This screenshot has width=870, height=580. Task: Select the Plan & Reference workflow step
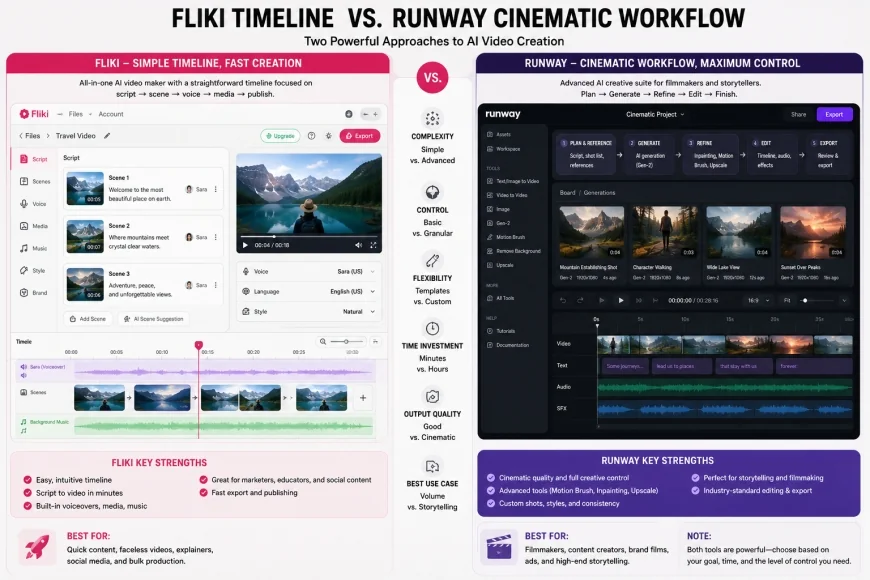point(586,154)
